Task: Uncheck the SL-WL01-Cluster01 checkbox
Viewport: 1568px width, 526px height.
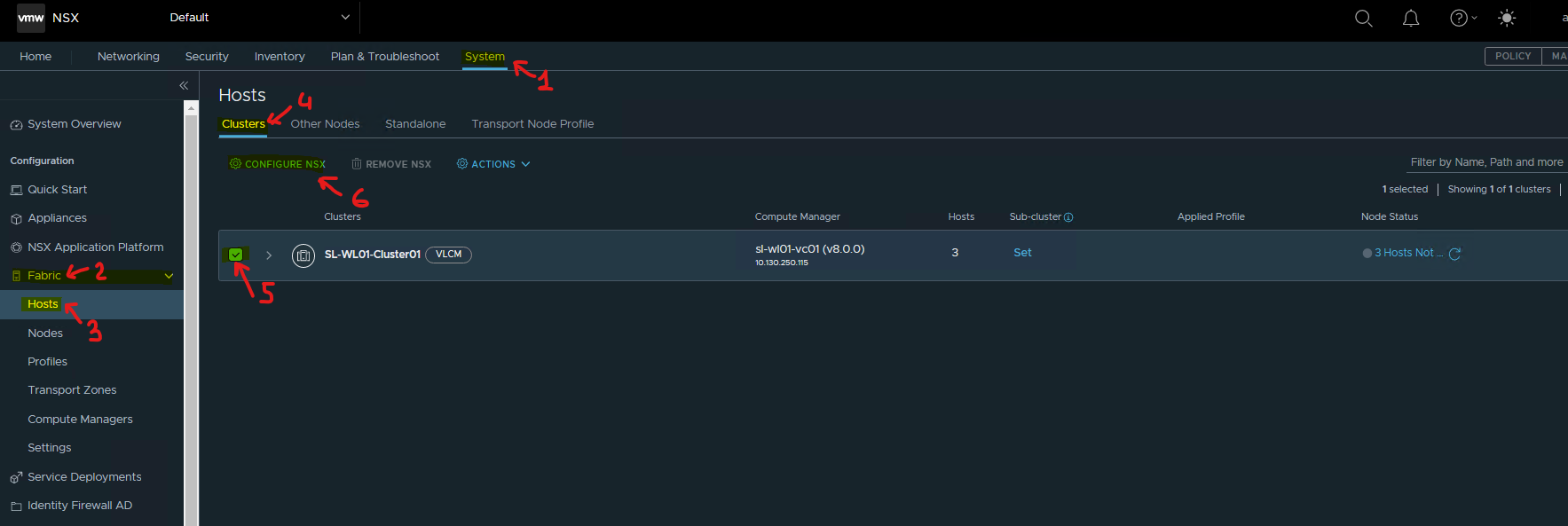Action: pos(236,255)
